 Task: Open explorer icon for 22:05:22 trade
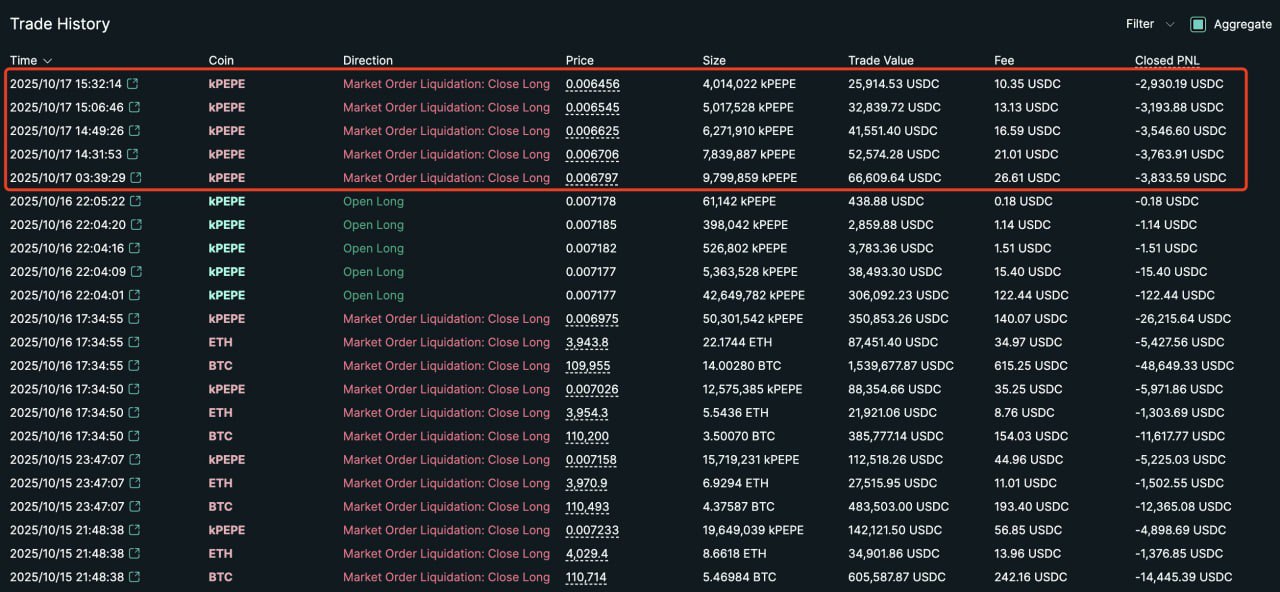coord(136,201)
